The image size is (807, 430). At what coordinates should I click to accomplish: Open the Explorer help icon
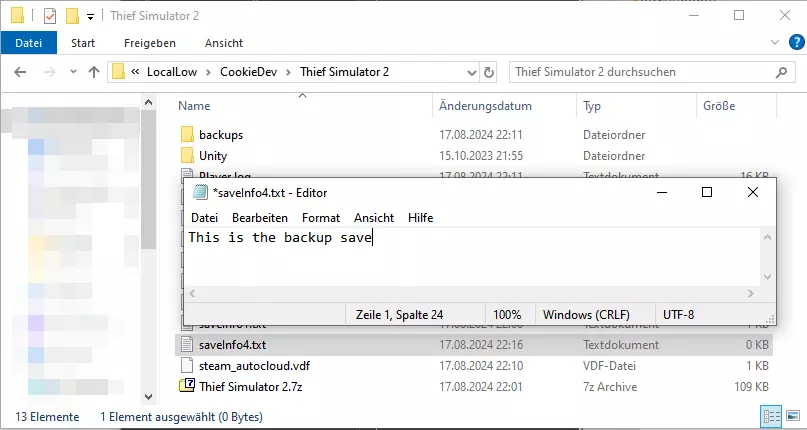[793, 43]
